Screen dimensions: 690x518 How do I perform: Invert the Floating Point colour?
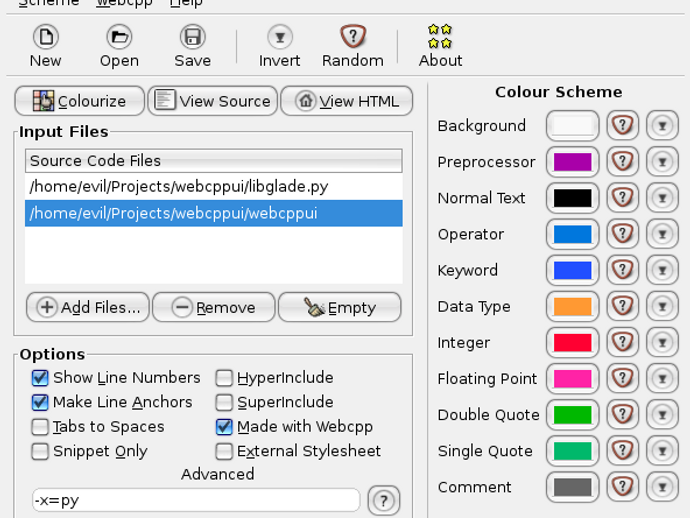click(662, 378)
